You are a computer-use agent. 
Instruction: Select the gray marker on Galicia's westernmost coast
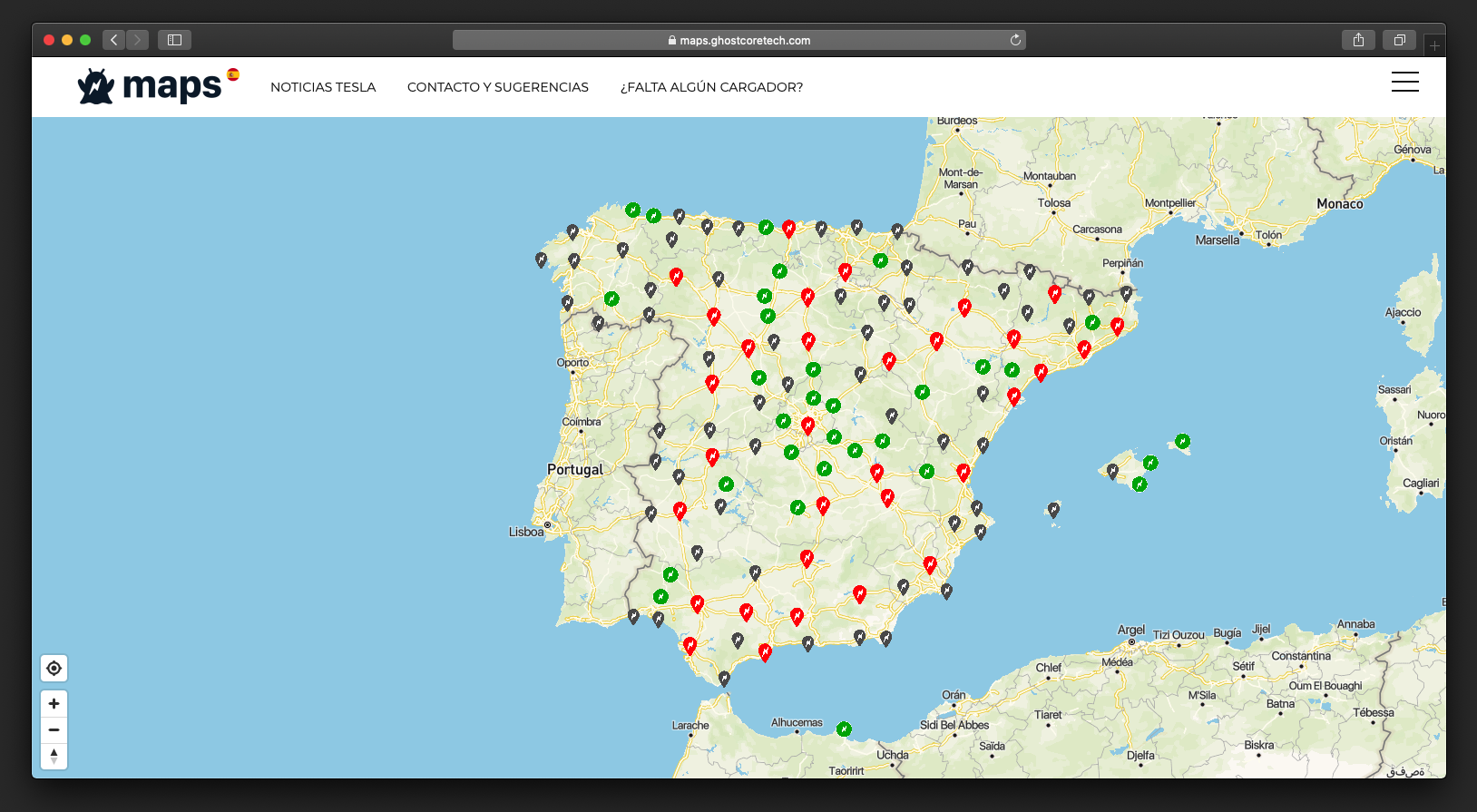point(541,260)
